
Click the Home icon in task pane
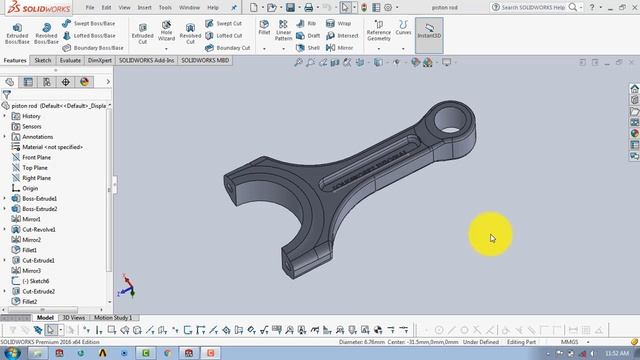634,89
